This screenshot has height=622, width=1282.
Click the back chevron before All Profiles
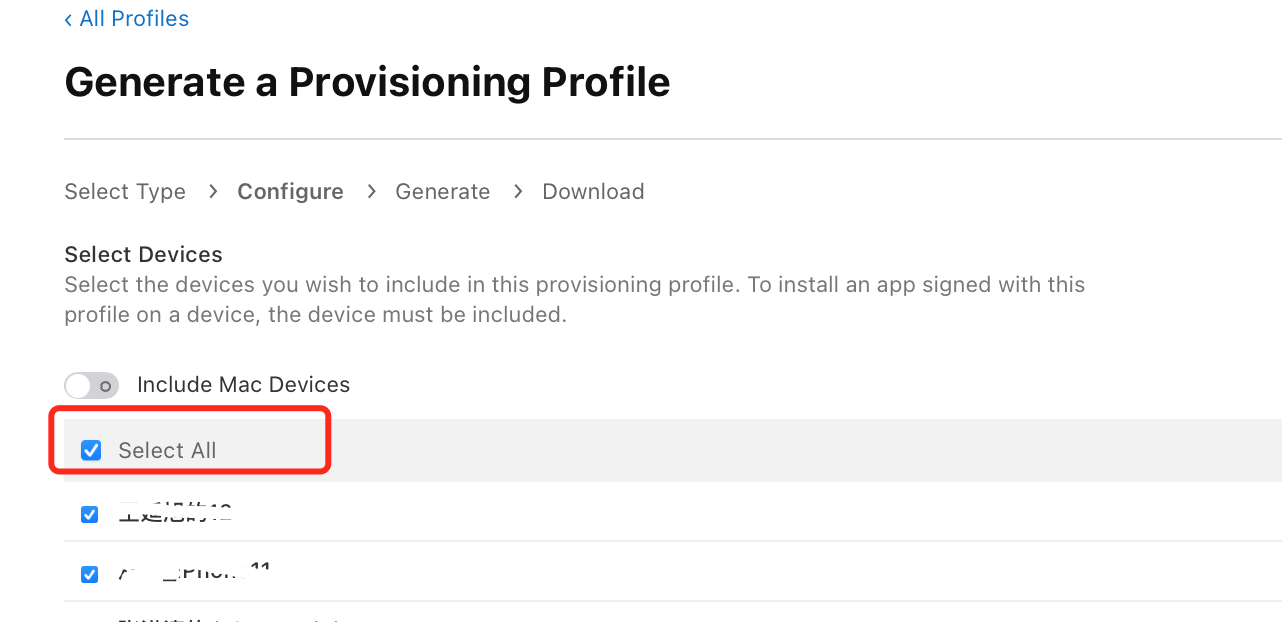tap(68, 19)
